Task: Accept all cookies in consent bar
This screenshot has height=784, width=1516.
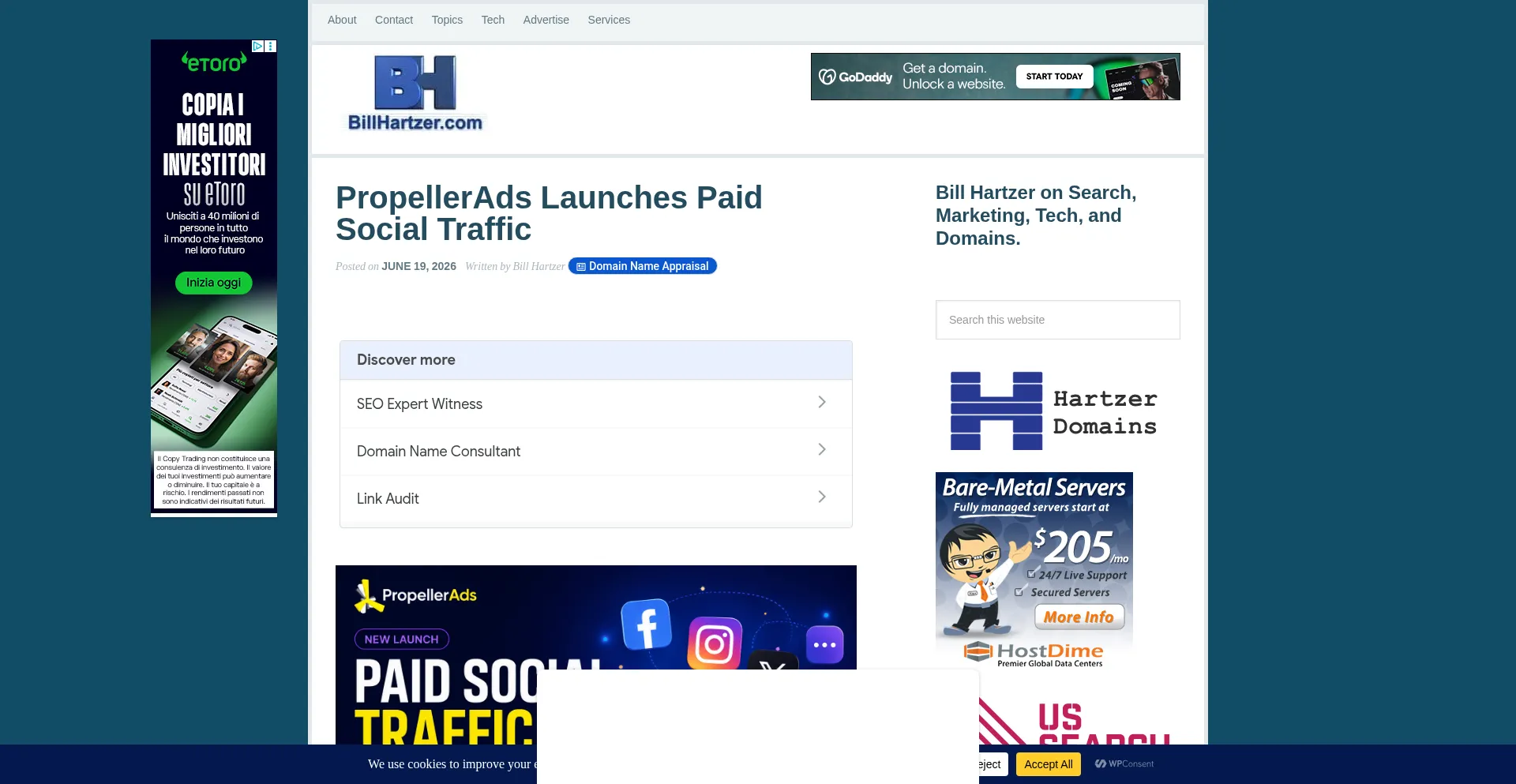Action: pyautogui.click(x=1049, y=764)
